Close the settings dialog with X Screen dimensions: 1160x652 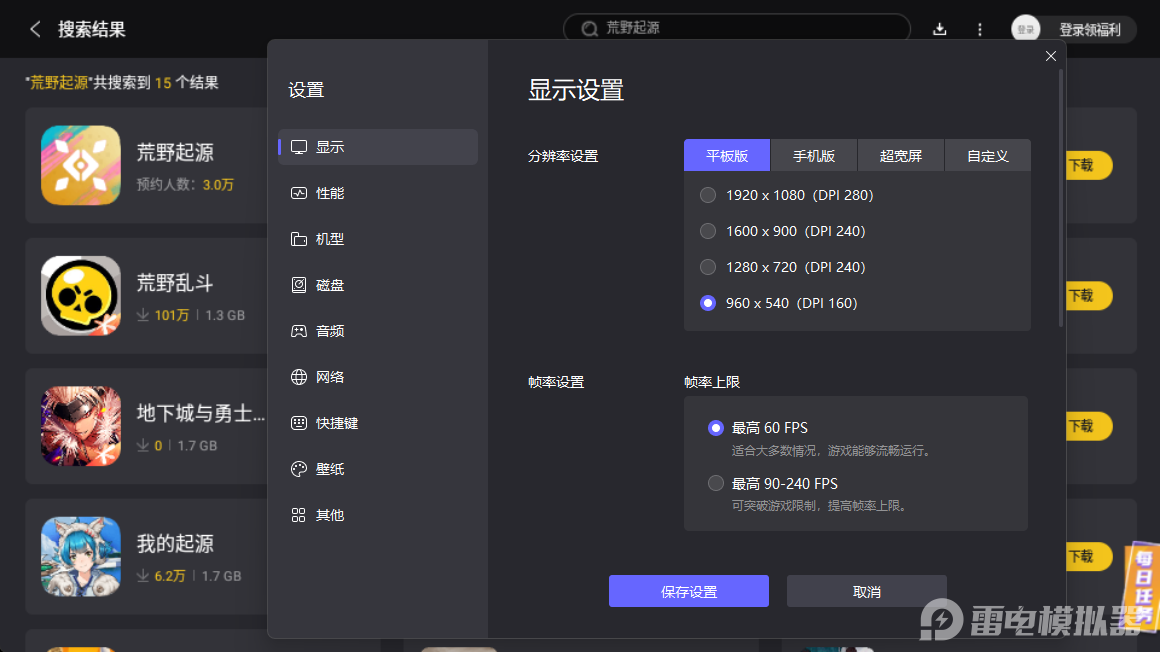coord(1051,56)
